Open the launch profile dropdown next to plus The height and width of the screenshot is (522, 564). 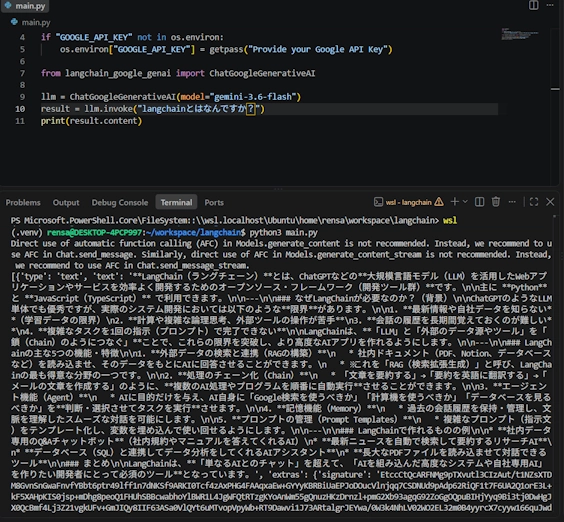coord(465,202)
